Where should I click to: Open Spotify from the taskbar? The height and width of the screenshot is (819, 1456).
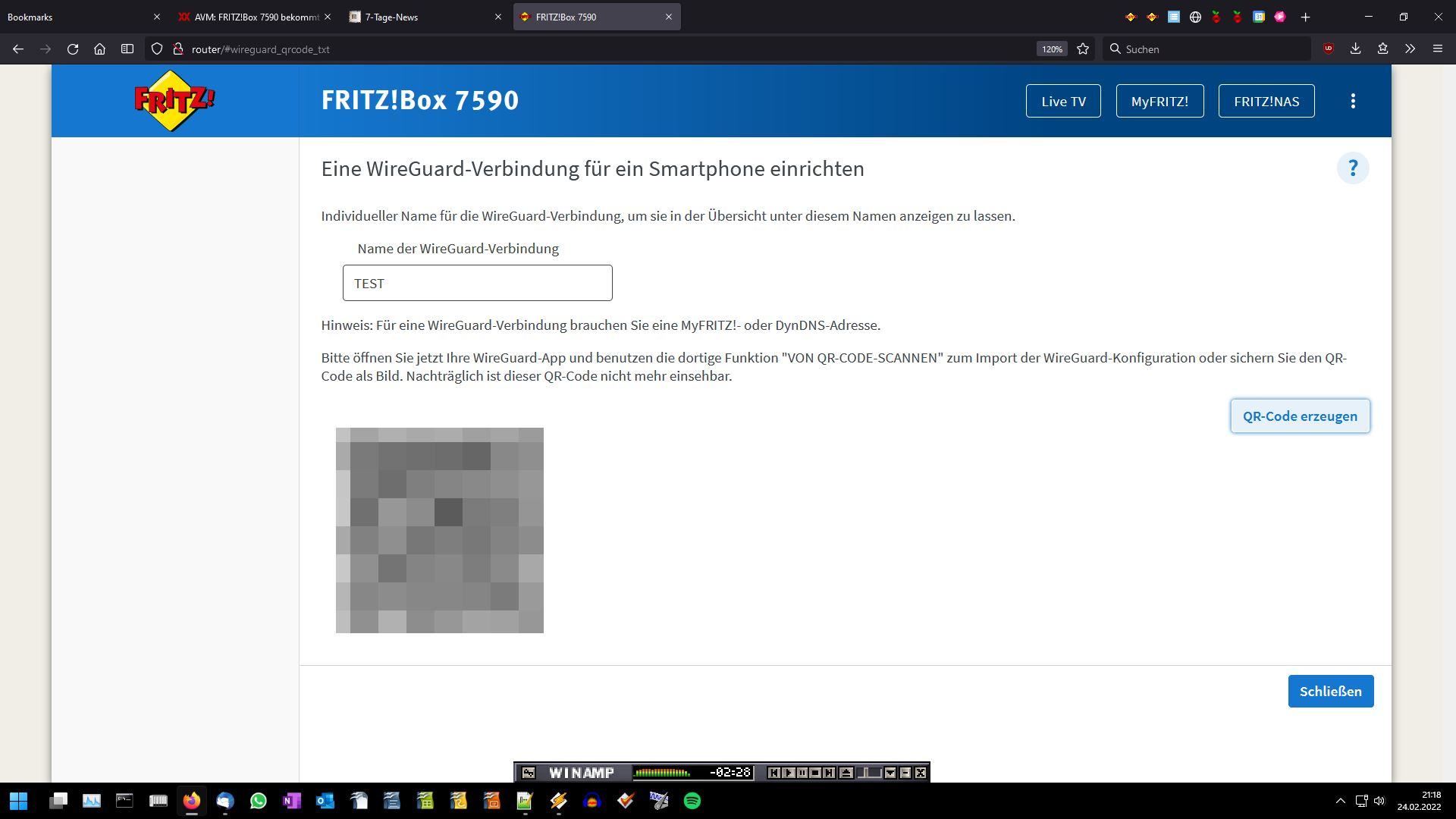click(692, 801)
